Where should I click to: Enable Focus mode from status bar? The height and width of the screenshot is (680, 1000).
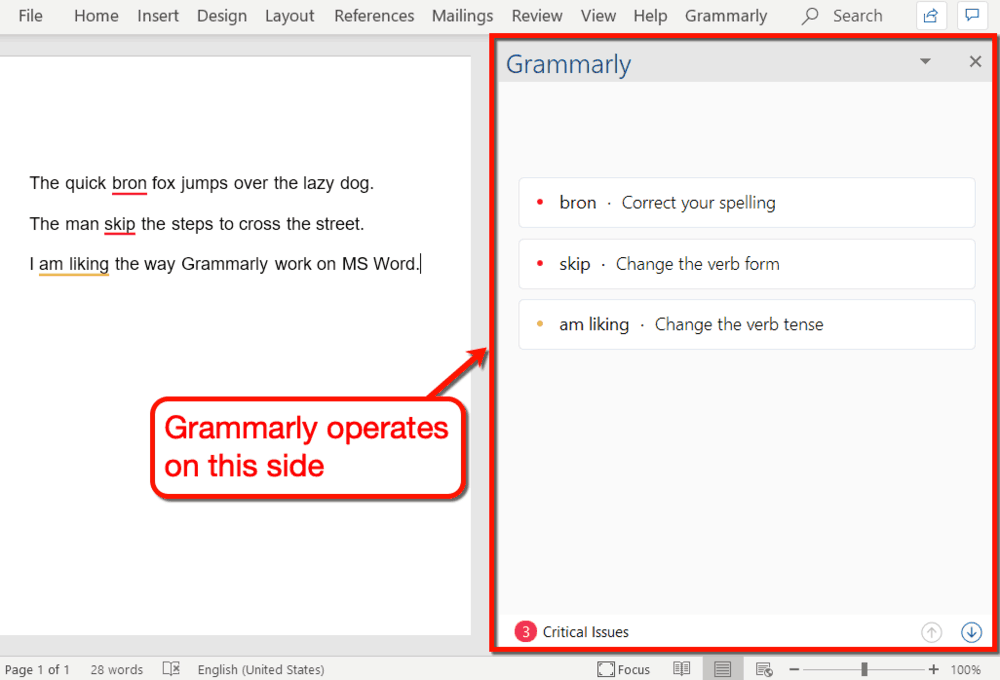(x=624, y=669)
